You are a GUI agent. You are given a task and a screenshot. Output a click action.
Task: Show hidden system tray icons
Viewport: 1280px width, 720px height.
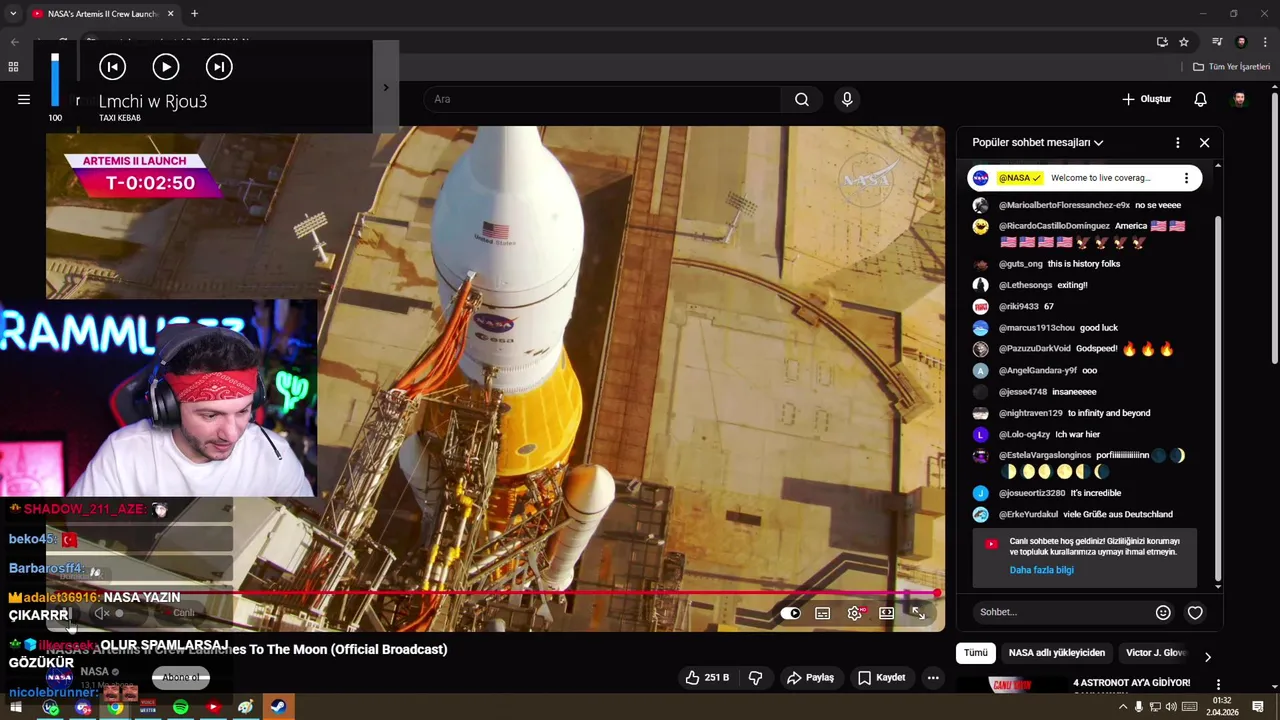(1122, 708)
